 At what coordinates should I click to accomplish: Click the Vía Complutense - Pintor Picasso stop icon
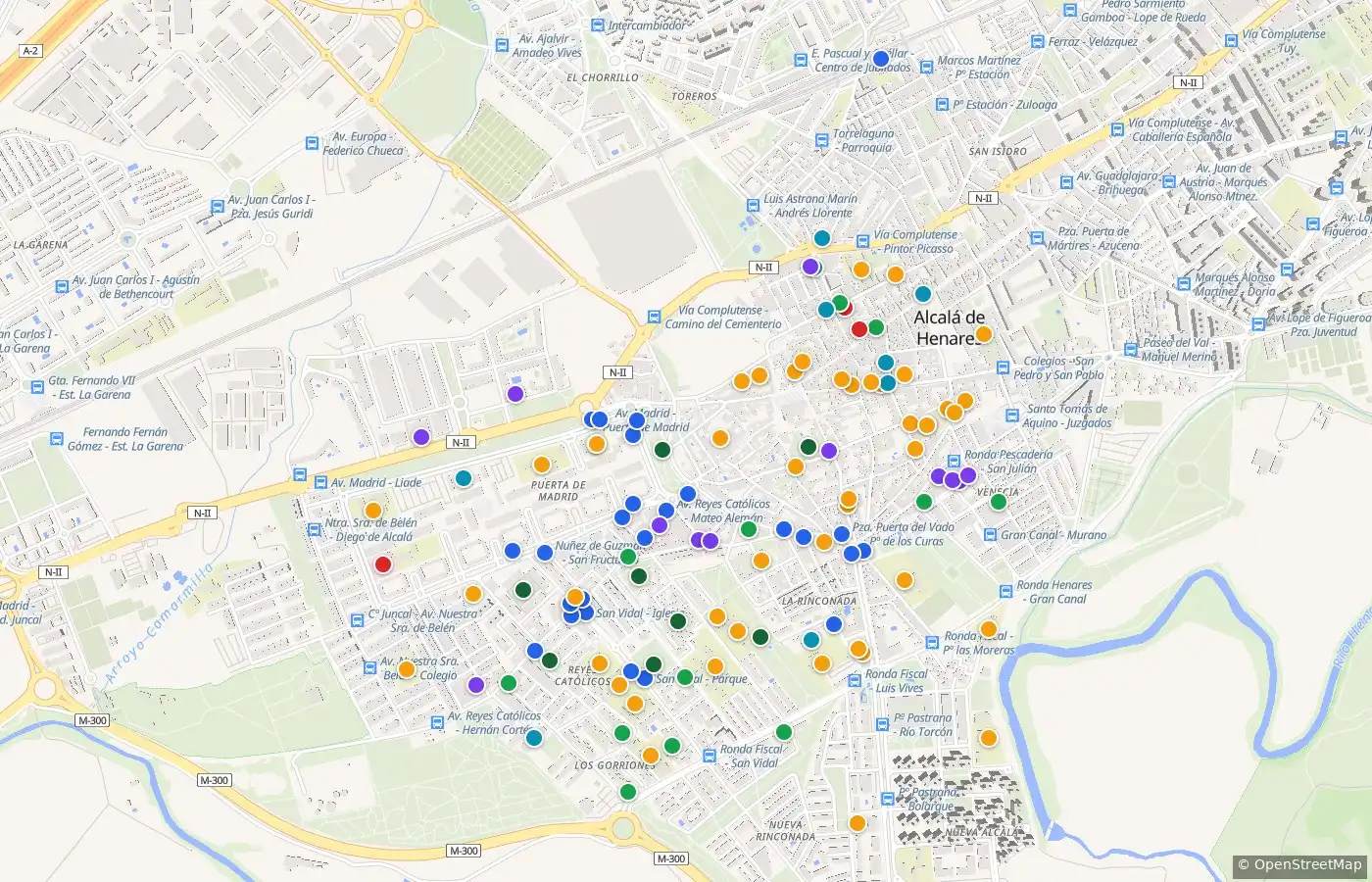point(862,241)
